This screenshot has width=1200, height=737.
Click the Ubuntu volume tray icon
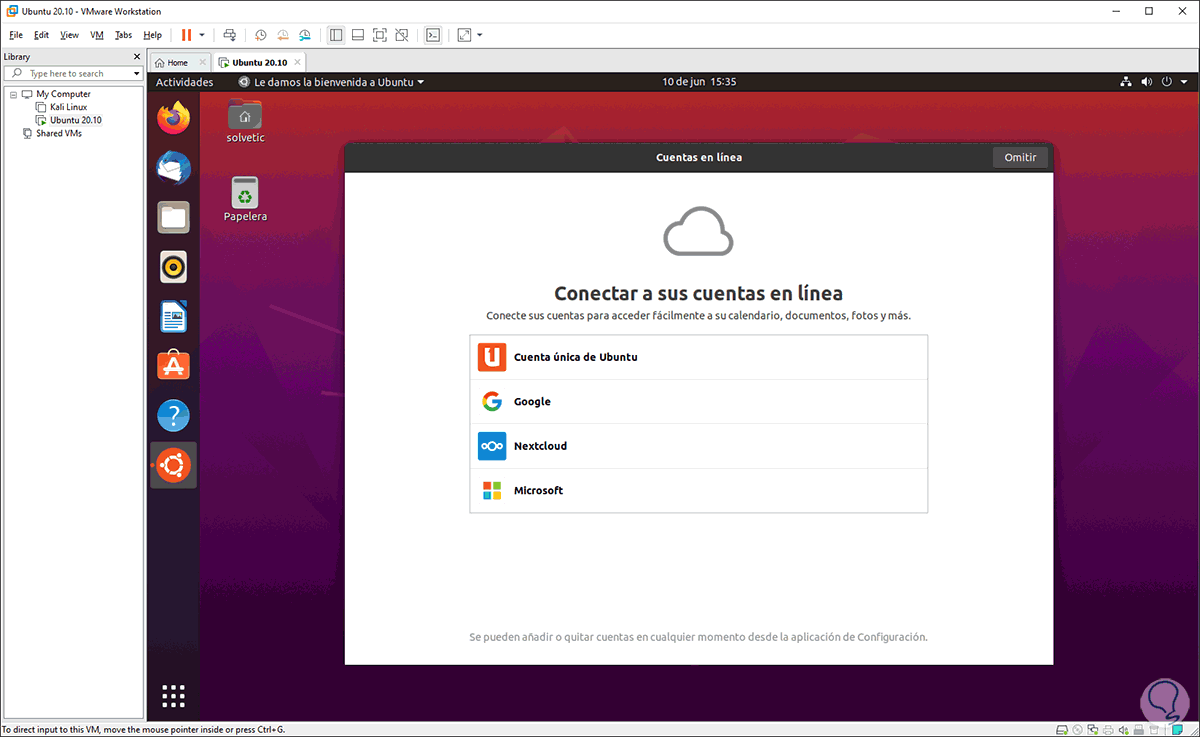1146,82
